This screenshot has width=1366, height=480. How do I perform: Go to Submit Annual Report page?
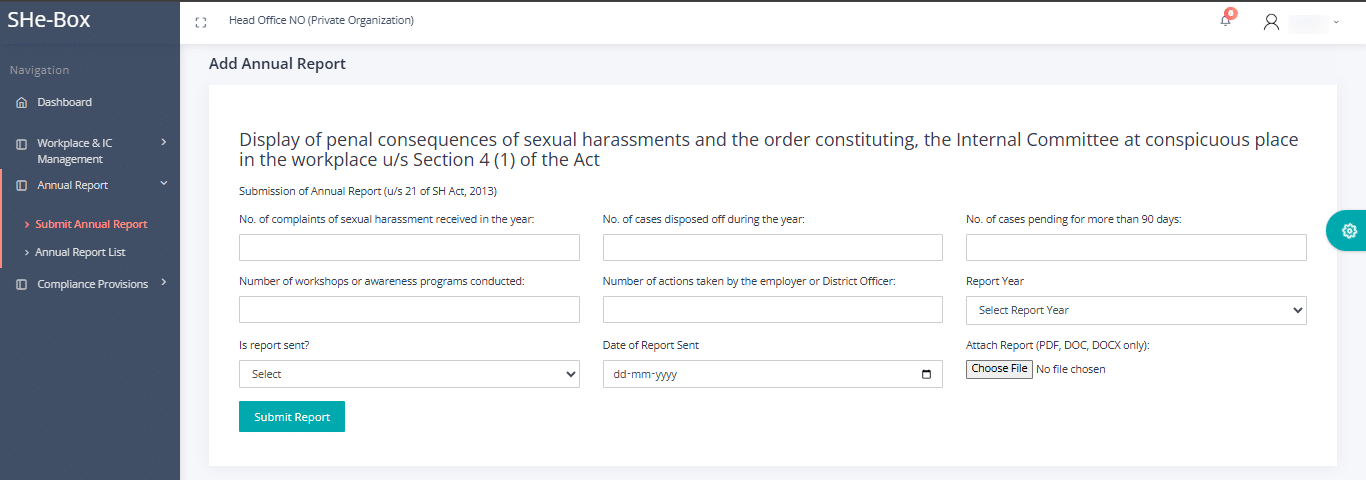pyautogui.click(x=91, y=224)
